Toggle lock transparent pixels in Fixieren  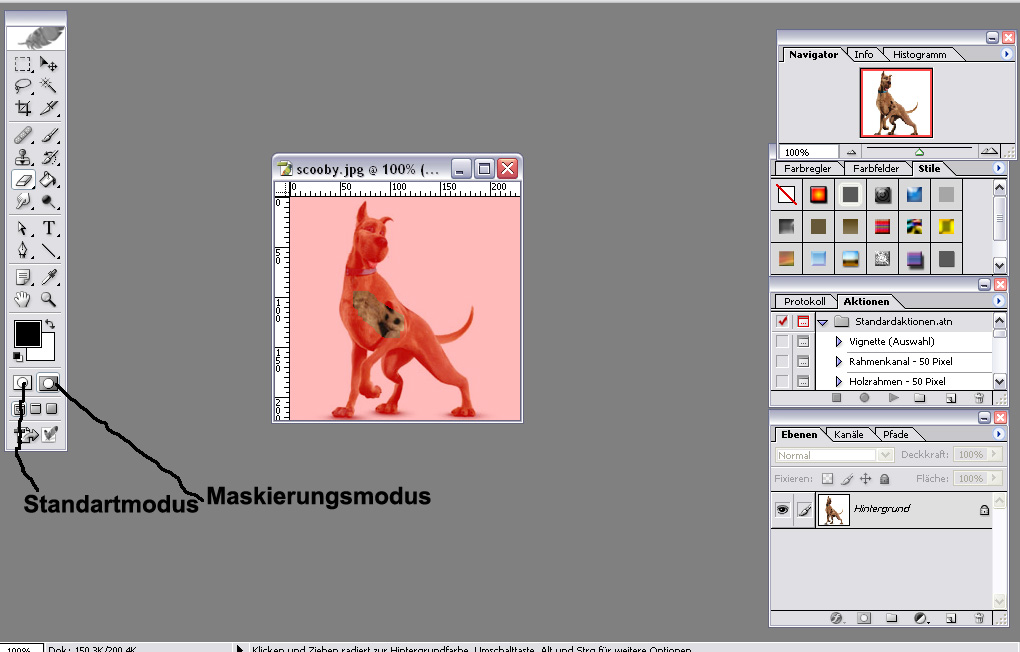coord(827,479)
